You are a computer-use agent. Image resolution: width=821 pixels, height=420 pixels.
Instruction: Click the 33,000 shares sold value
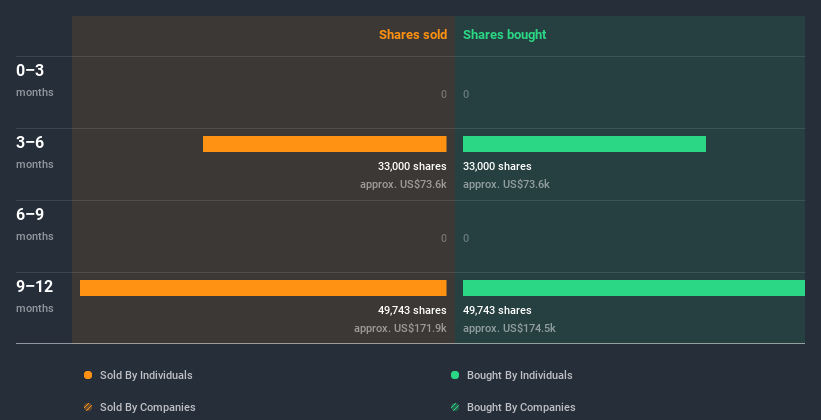412,167
